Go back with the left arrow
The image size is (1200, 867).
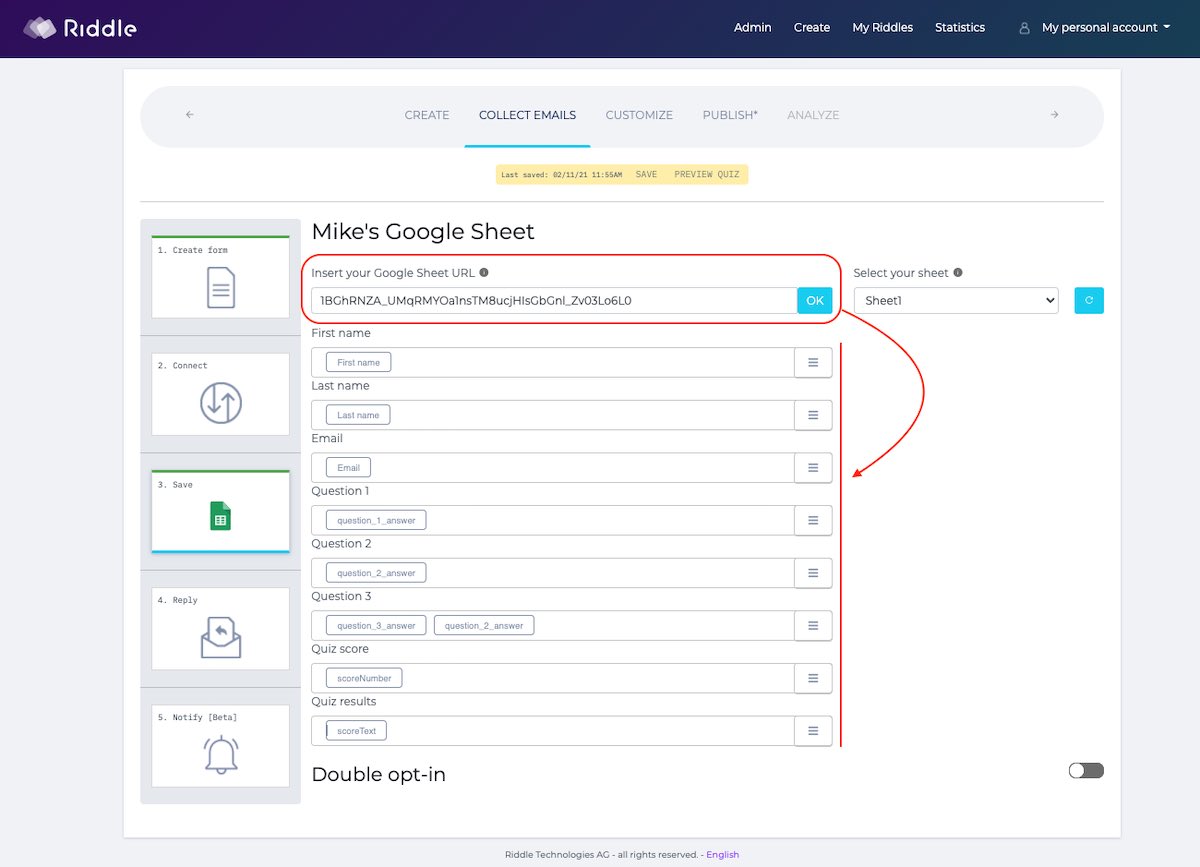tap(189, 115)
